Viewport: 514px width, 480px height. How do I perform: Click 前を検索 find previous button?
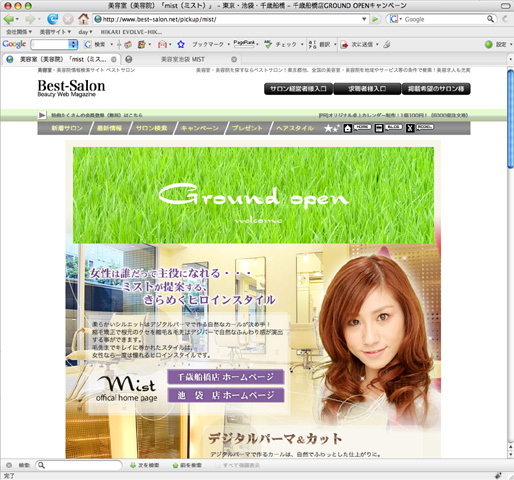(187, 465)
